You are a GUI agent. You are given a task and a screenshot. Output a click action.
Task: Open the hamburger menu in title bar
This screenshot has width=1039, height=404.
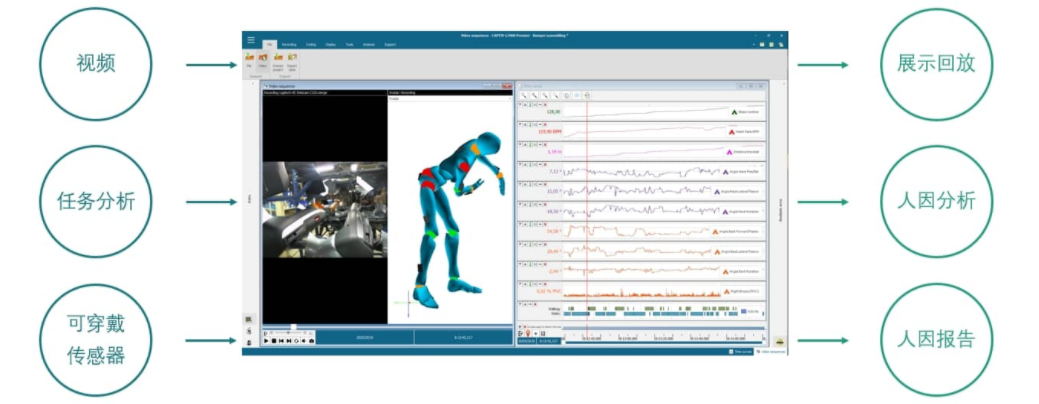point(250,39)
